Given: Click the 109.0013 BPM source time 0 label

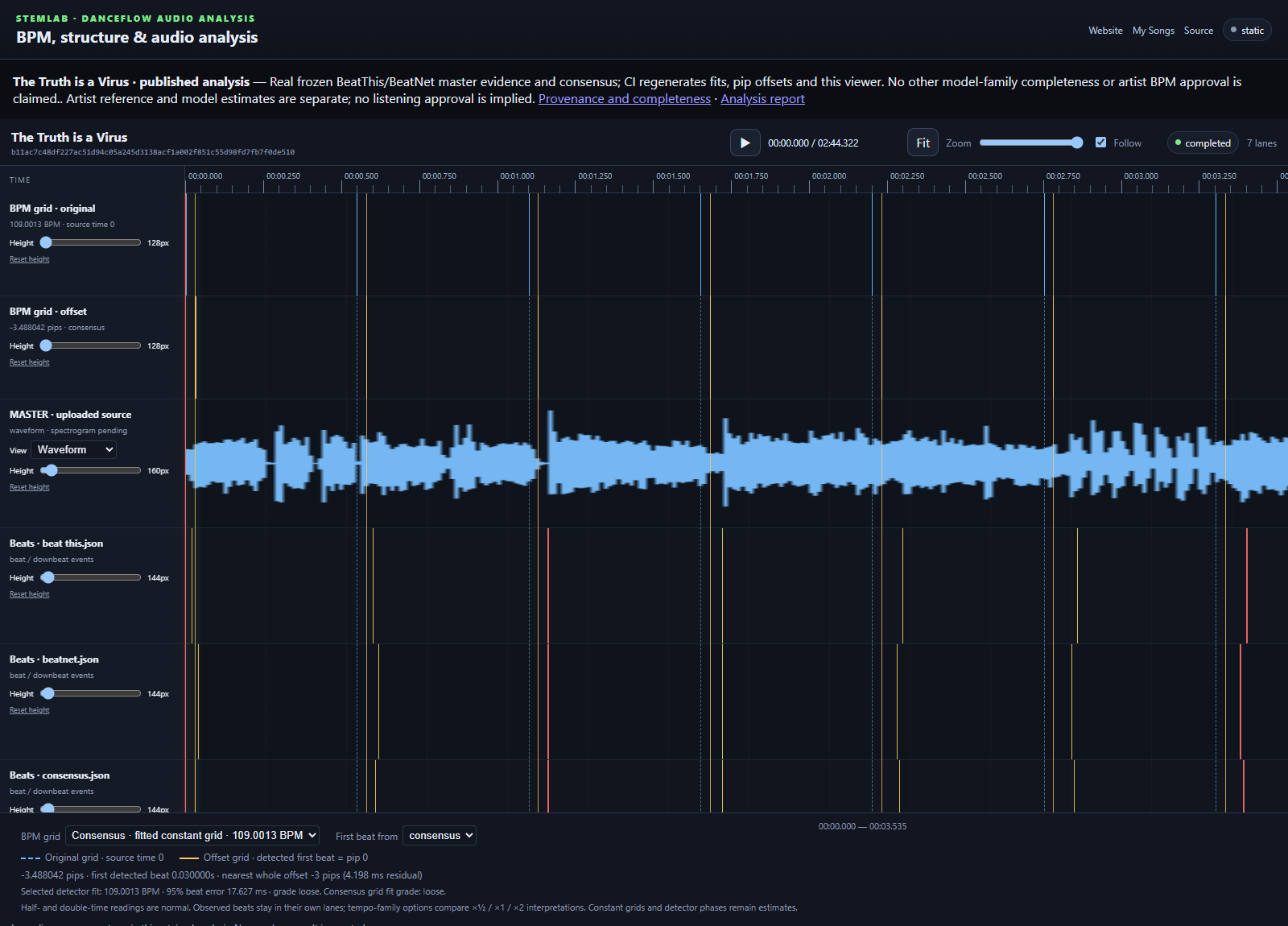Looking at the screenshot, I should 62,225.
